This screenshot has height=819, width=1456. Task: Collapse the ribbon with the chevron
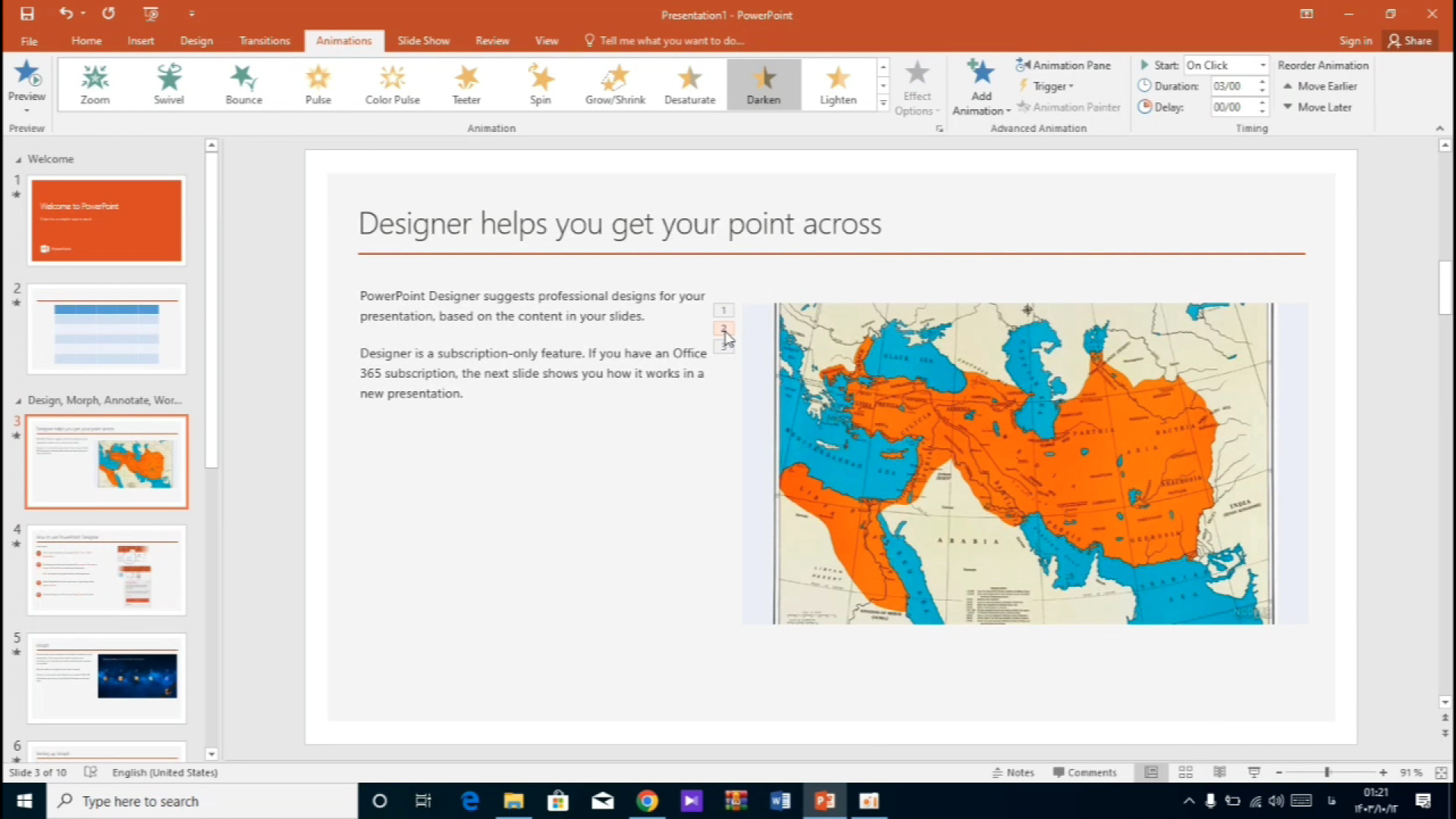(x=1440, y=128)
